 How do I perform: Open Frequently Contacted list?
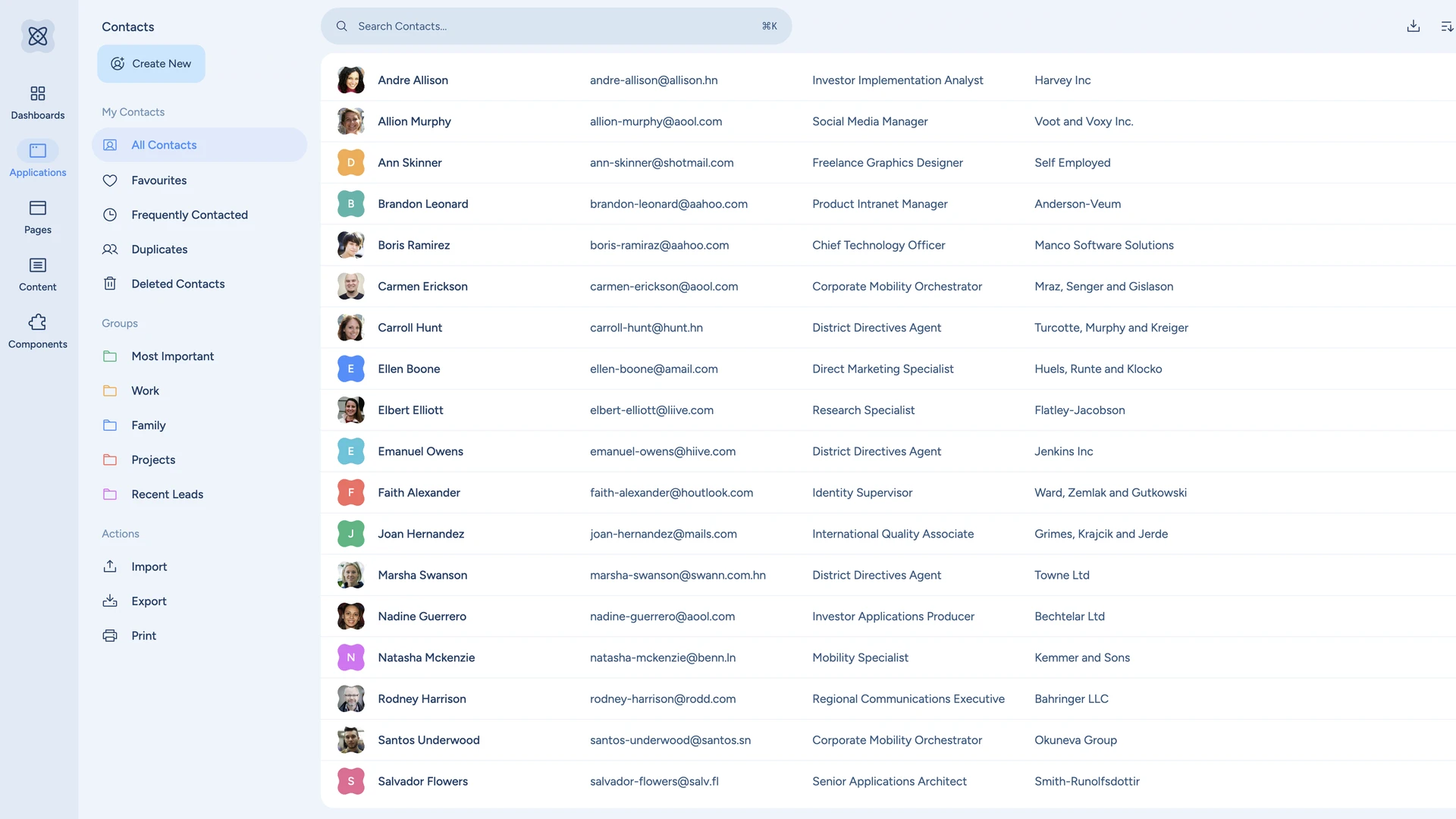point(199,215)
